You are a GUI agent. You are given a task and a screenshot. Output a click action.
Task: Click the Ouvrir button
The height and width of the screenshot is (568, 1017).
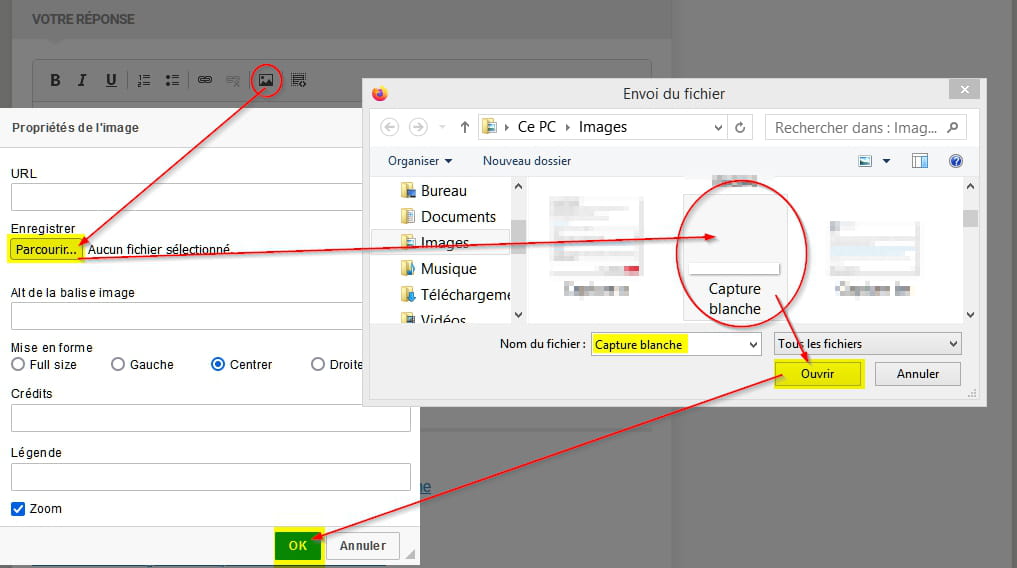(818, 374)
